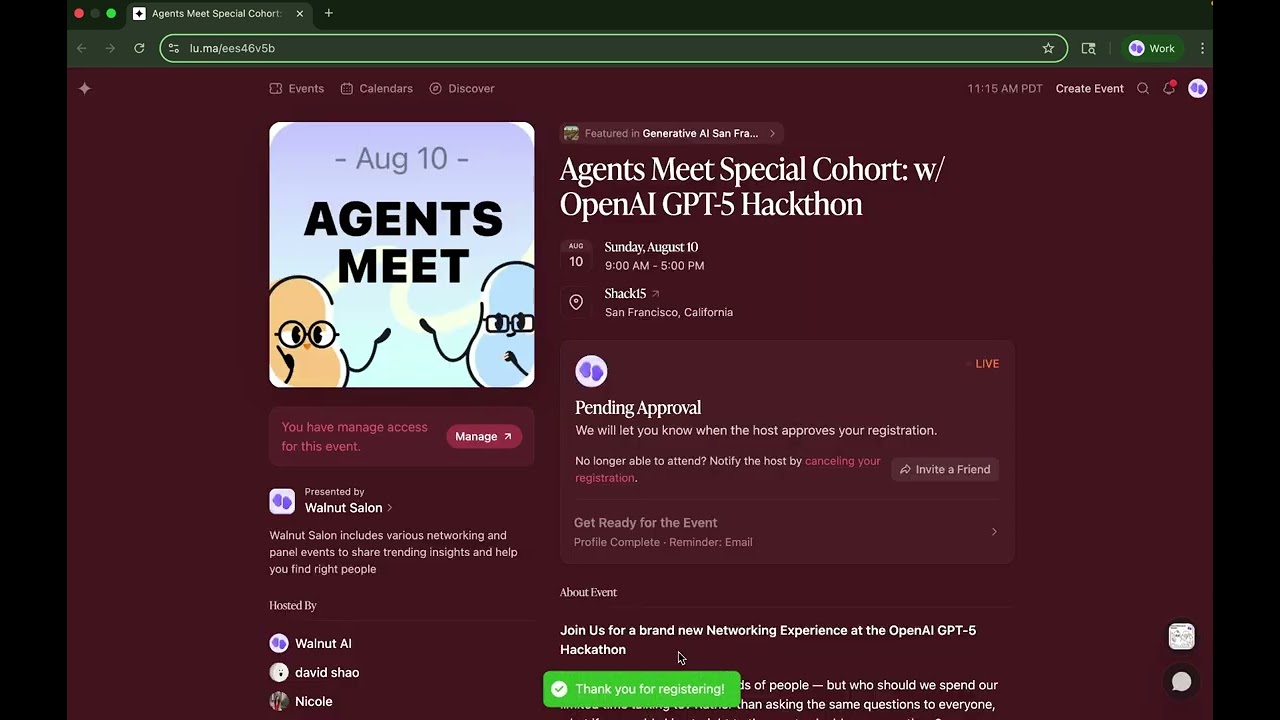Bookmark page with star icon

click(1048, 48)
